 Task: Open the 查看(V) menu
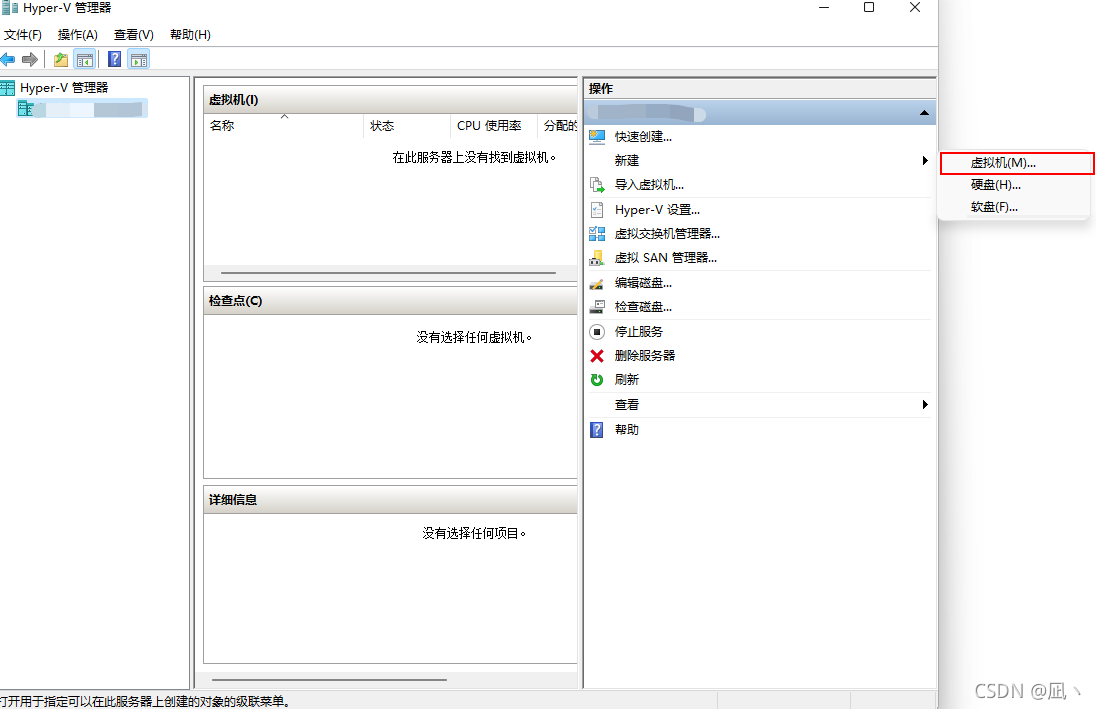pos(134,35)
